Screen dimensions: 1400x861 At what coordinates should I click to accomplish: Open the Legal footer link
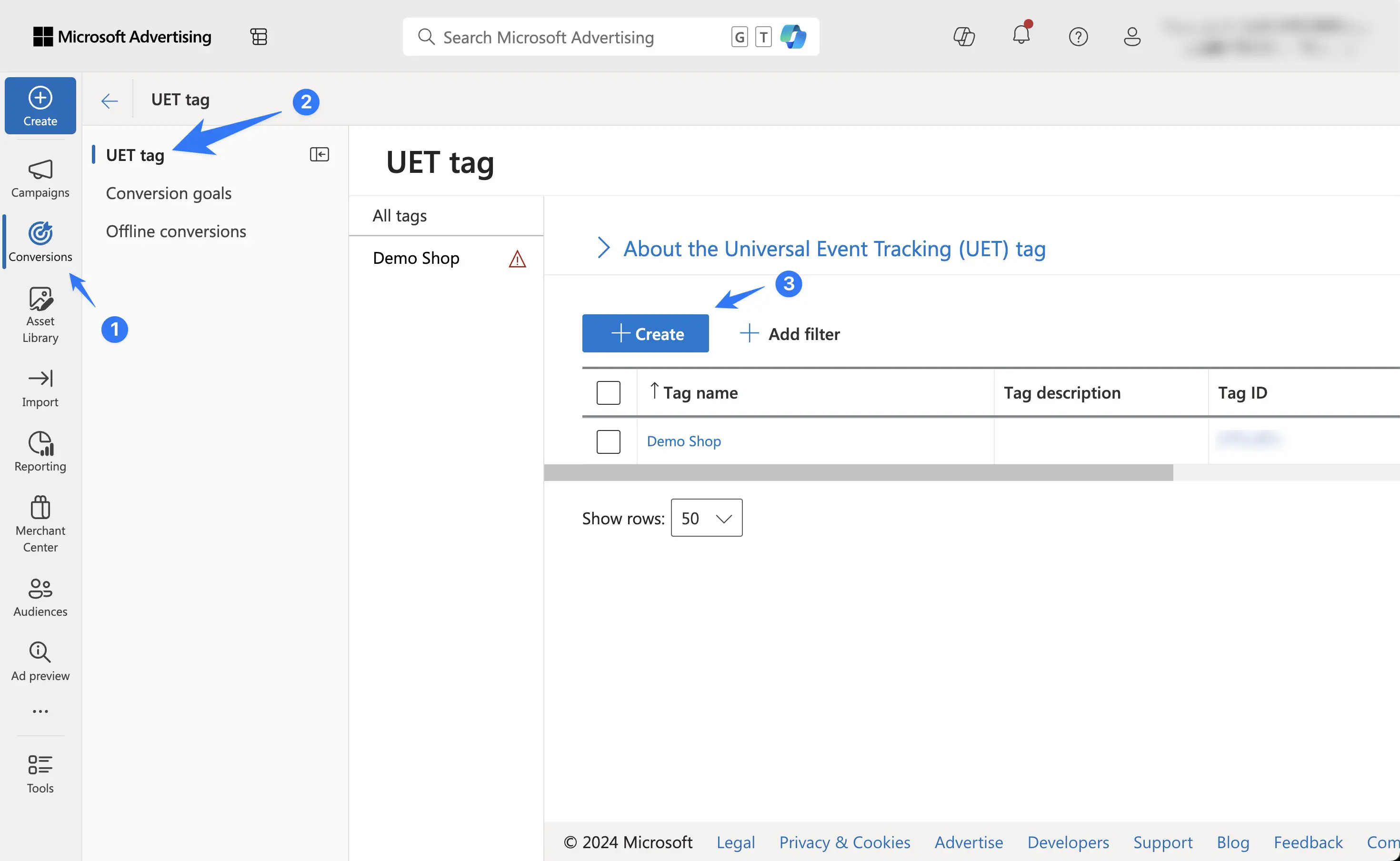point(735,842)
